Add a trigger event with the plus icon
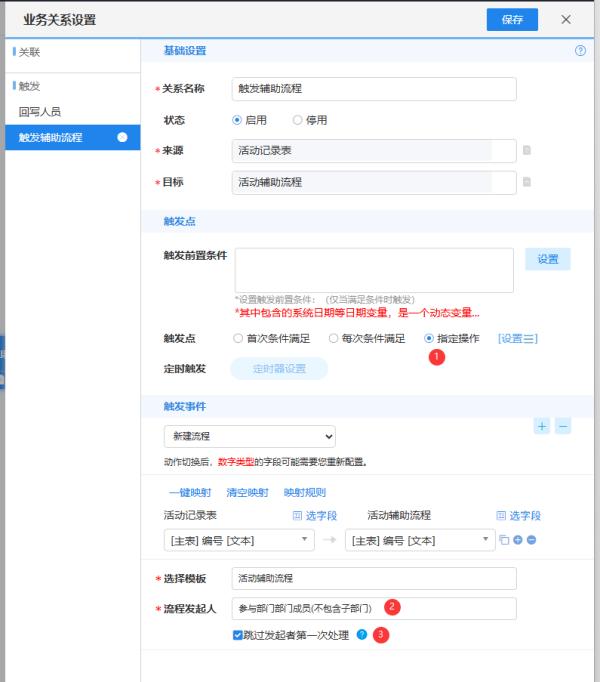600x682 pixels. coord(542,426)
